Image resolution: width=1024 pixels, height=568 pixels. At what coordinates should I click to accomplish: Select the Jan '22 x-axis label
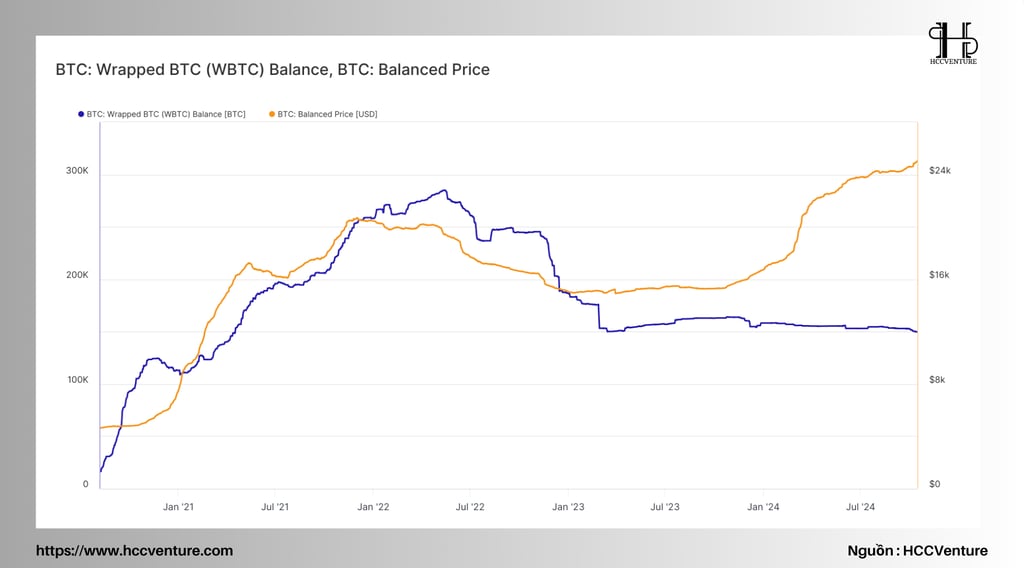tap(373, 507)
